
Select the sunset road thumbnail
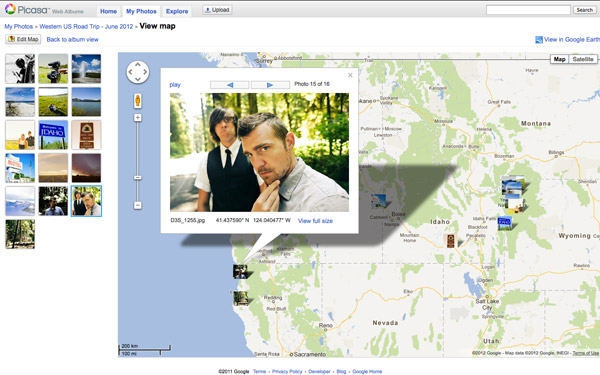[53, 168]
